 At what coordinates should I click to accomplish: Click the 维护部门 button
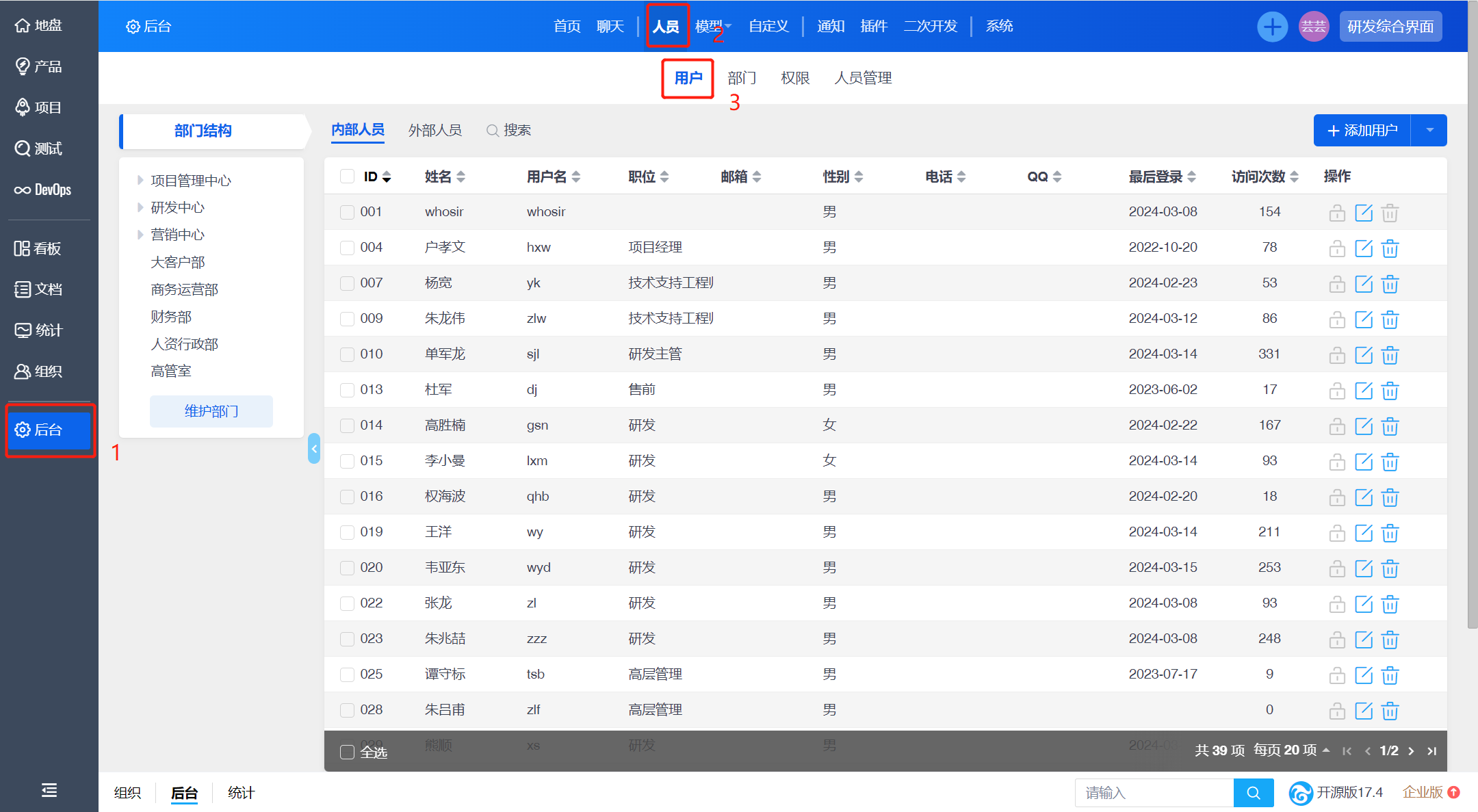click(211, 411)
